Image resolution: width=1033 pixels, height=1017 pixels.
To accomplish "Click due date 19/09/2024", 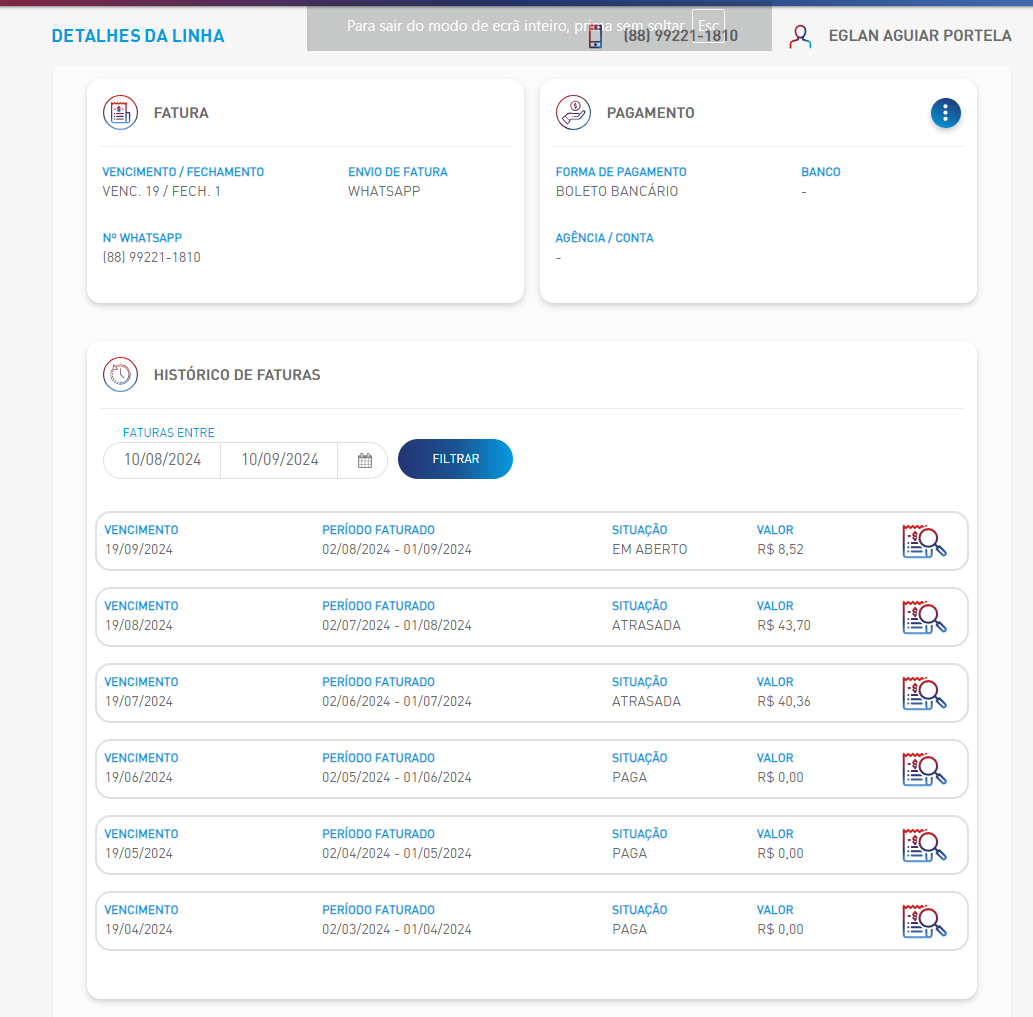I will (138, 549).
